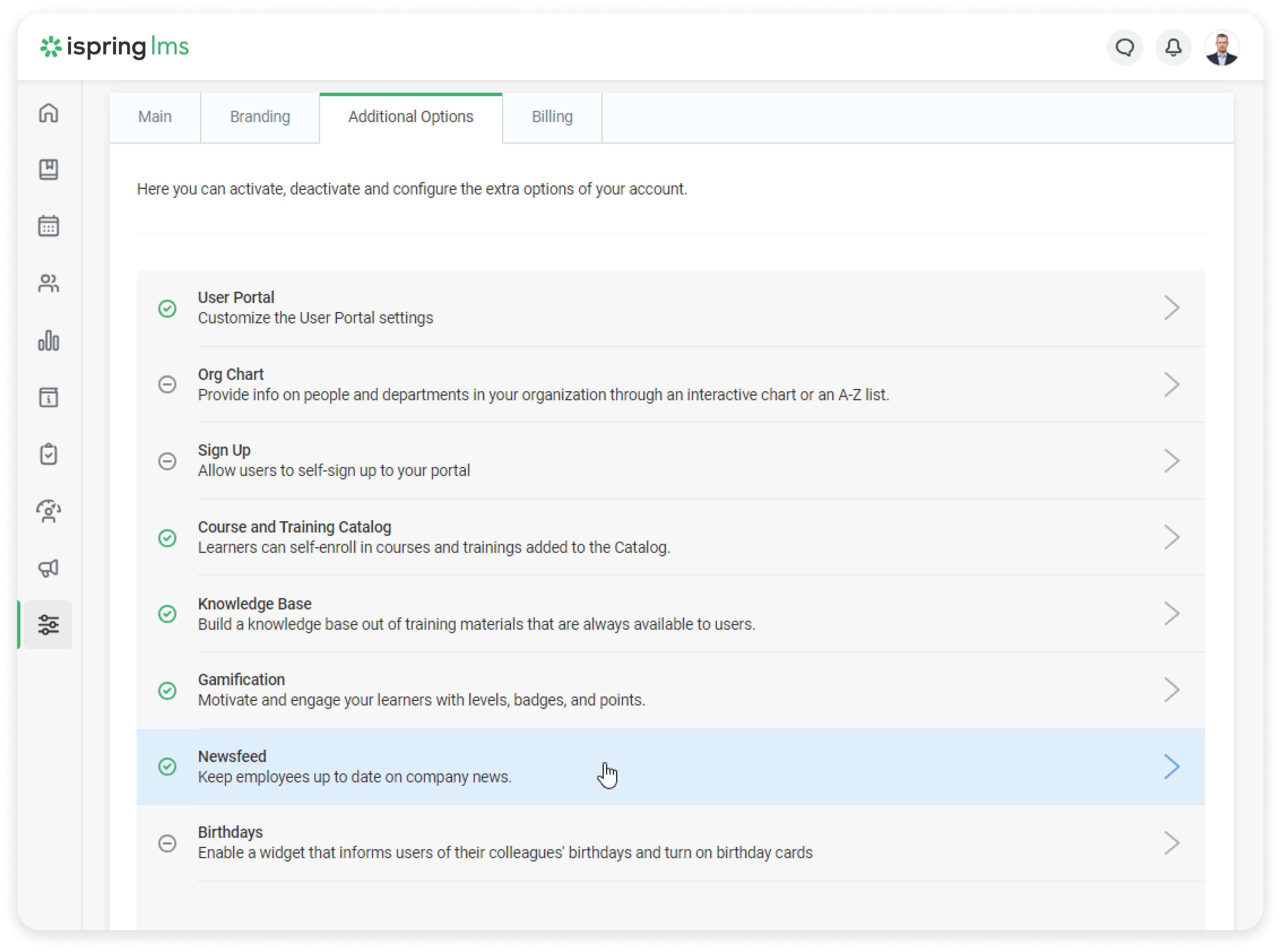
Task: Open the chat bubble icon
Action: coord(1124,47)
